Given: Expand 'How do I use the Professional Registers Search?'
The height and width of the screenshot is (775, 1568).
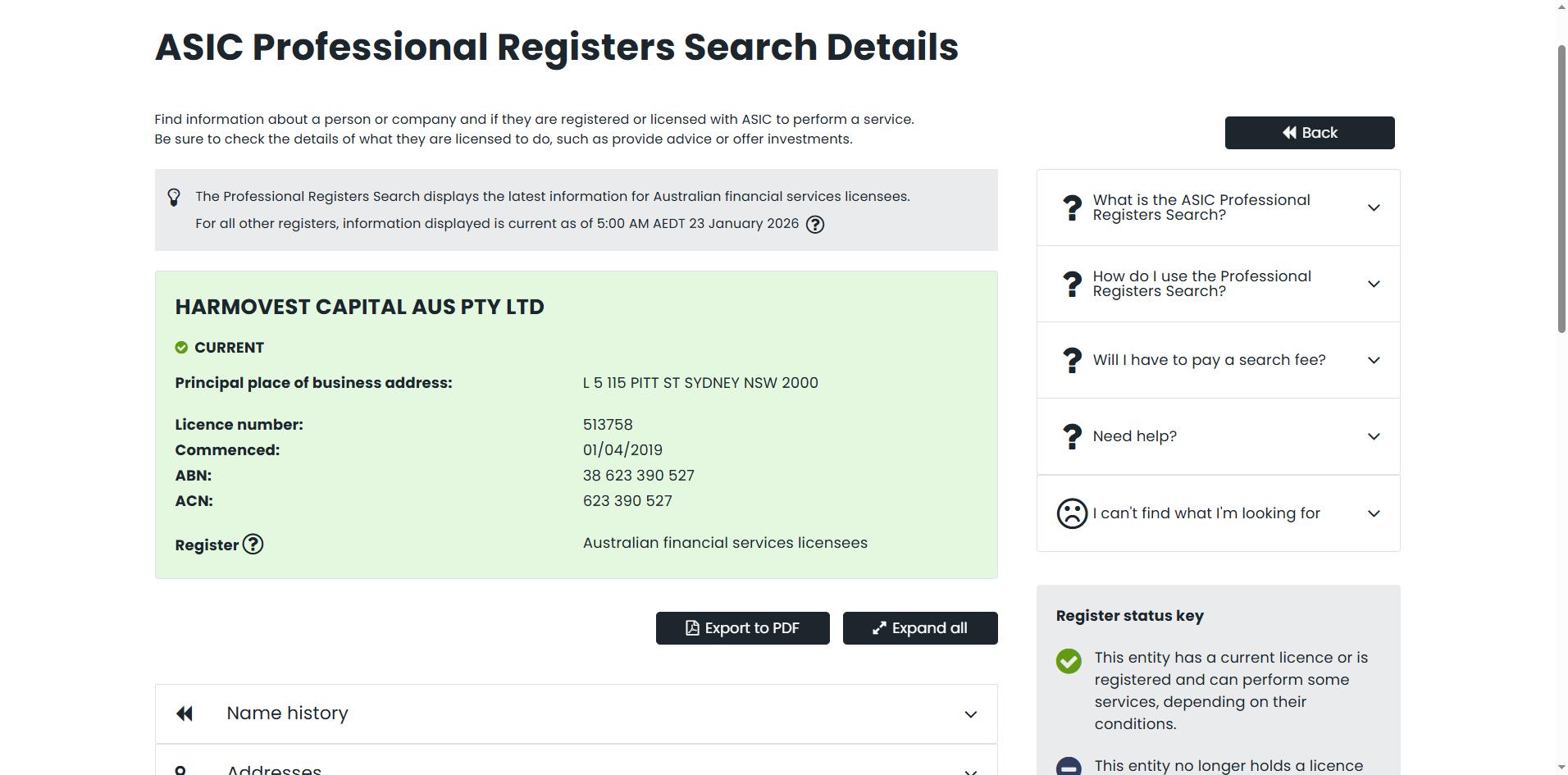Looking at the screenshot, I should (x=1374, y=284).
